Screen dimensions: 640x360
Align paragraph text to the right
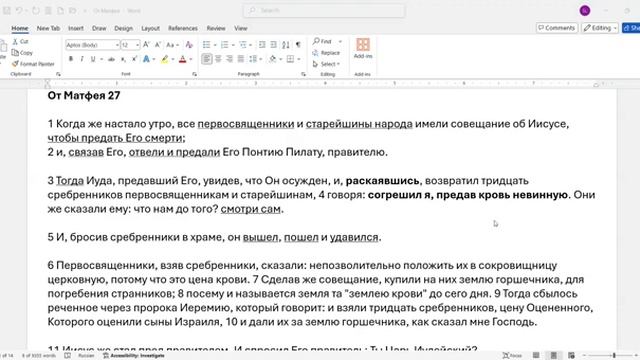(229, 59)
